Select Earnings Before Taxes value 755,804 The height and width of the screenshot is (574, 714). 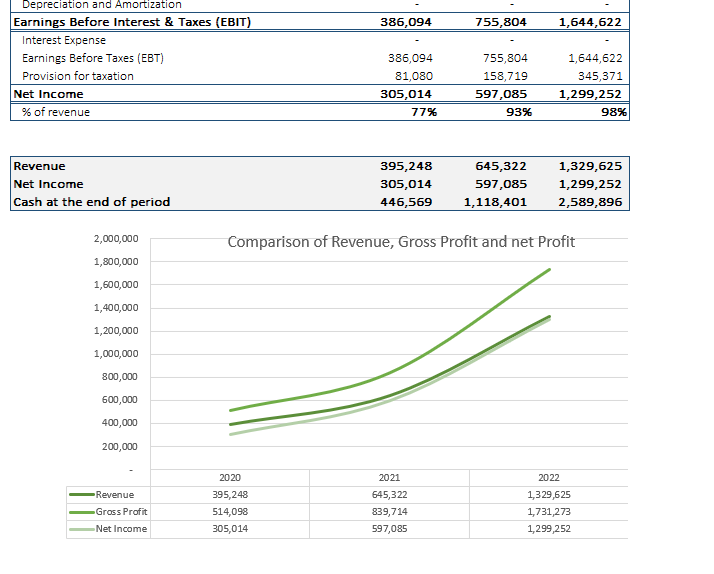tap(505, 58)
